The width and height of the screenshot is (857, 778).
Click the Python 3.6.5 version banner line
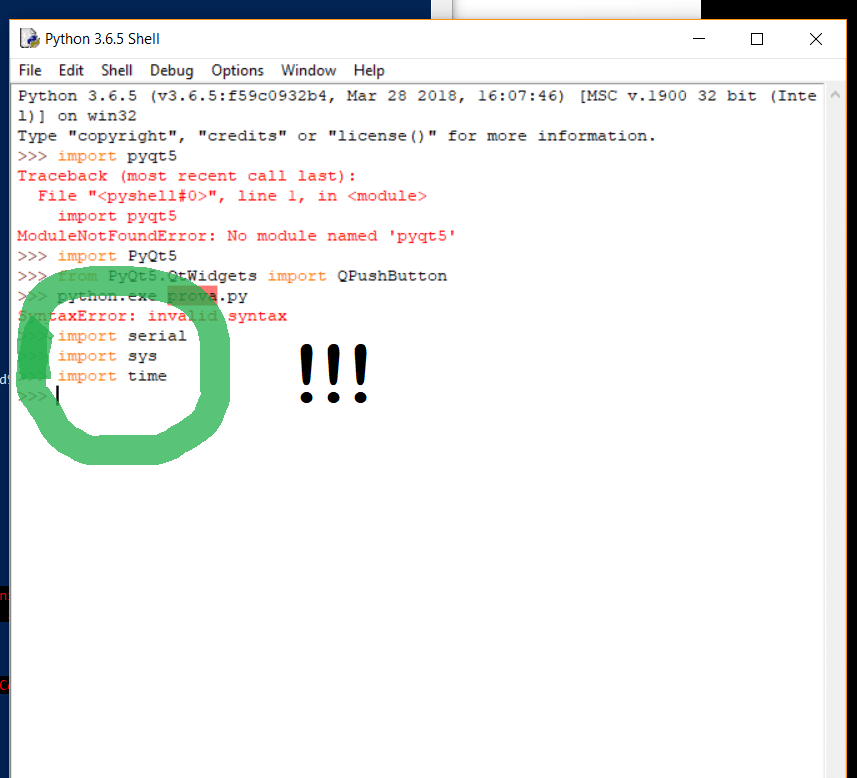click(417, 96)
